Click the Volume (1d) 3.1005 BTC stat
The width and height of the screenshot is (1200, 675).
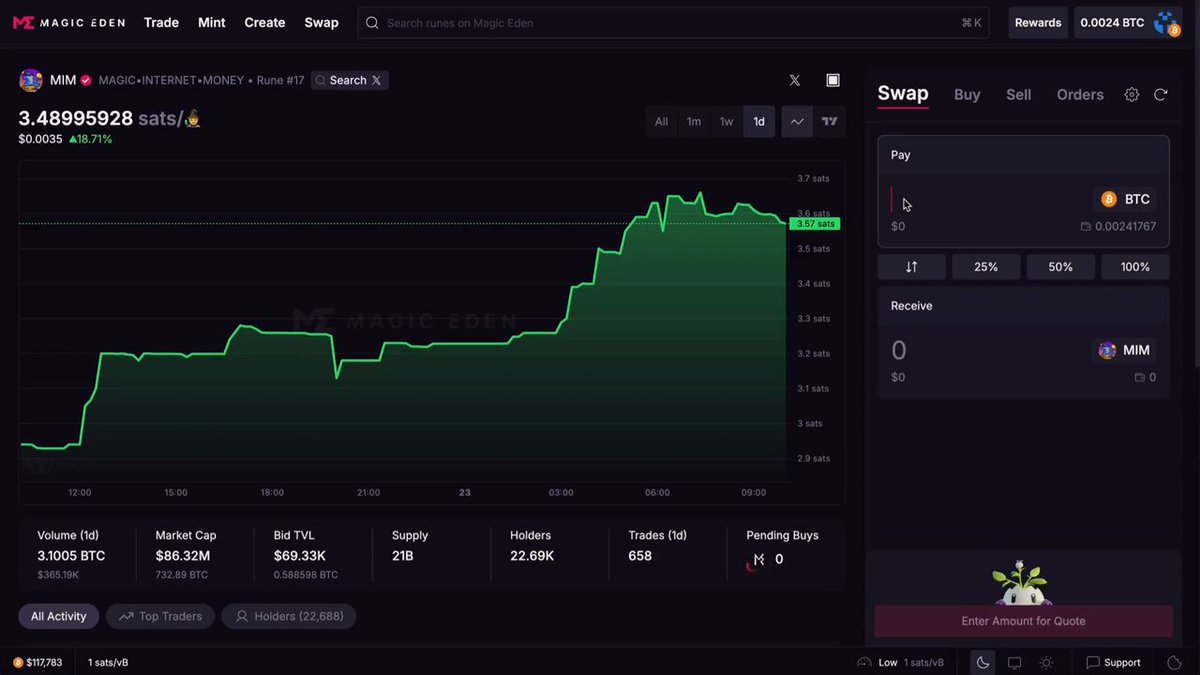pyautogui.click(x=71, y=555)
